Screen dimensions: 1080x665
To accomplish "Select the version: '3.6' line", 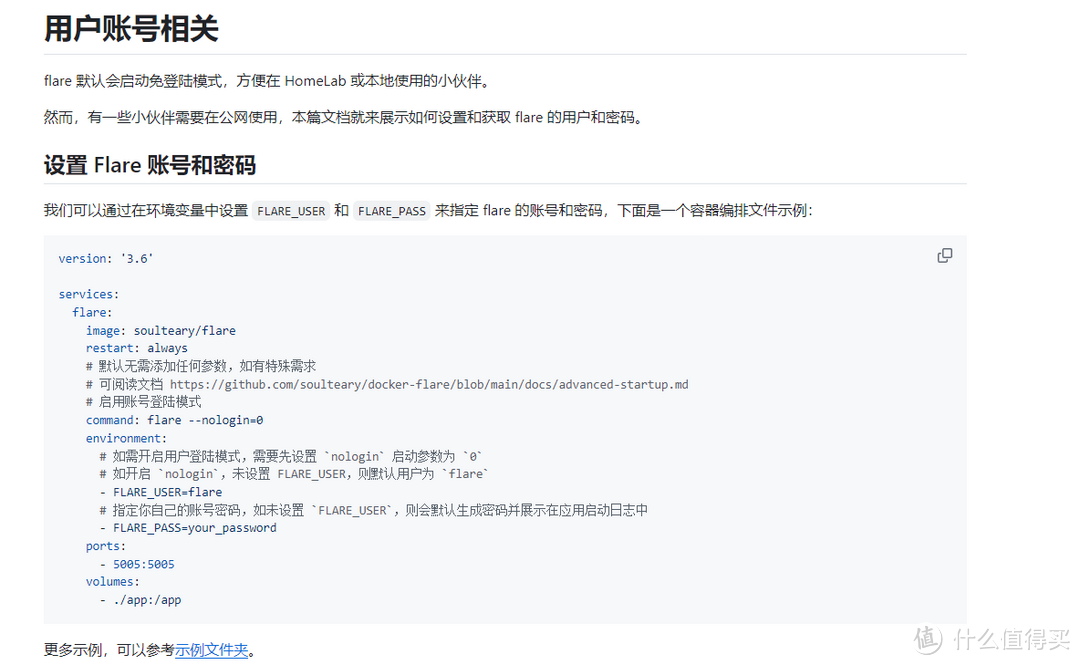I will pyautogui.click(x=106, y=258).
